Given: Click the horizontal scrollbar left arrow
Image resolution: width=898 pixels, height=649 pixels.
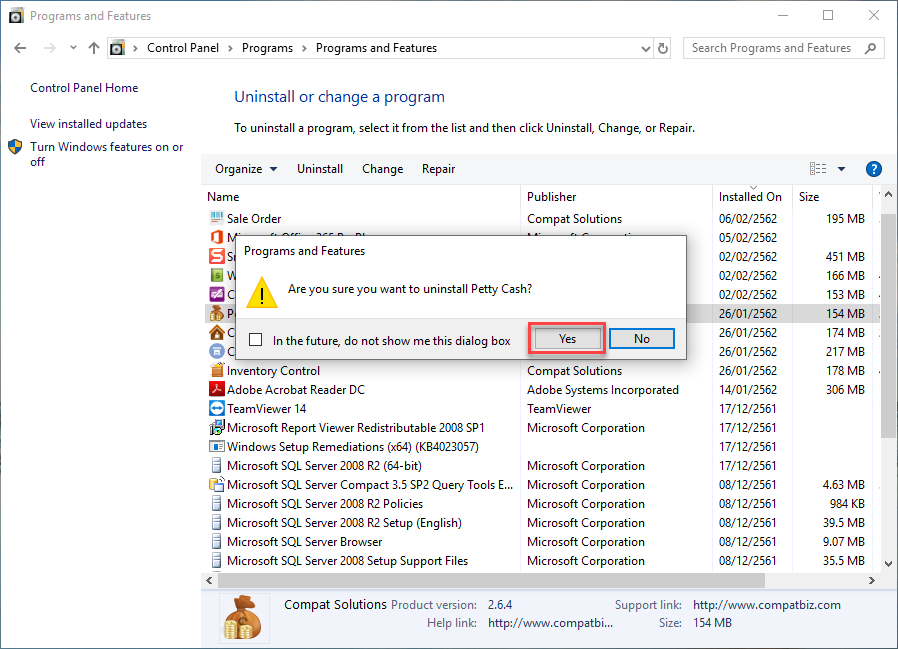Looking at the screenshot, I should 210,580.
